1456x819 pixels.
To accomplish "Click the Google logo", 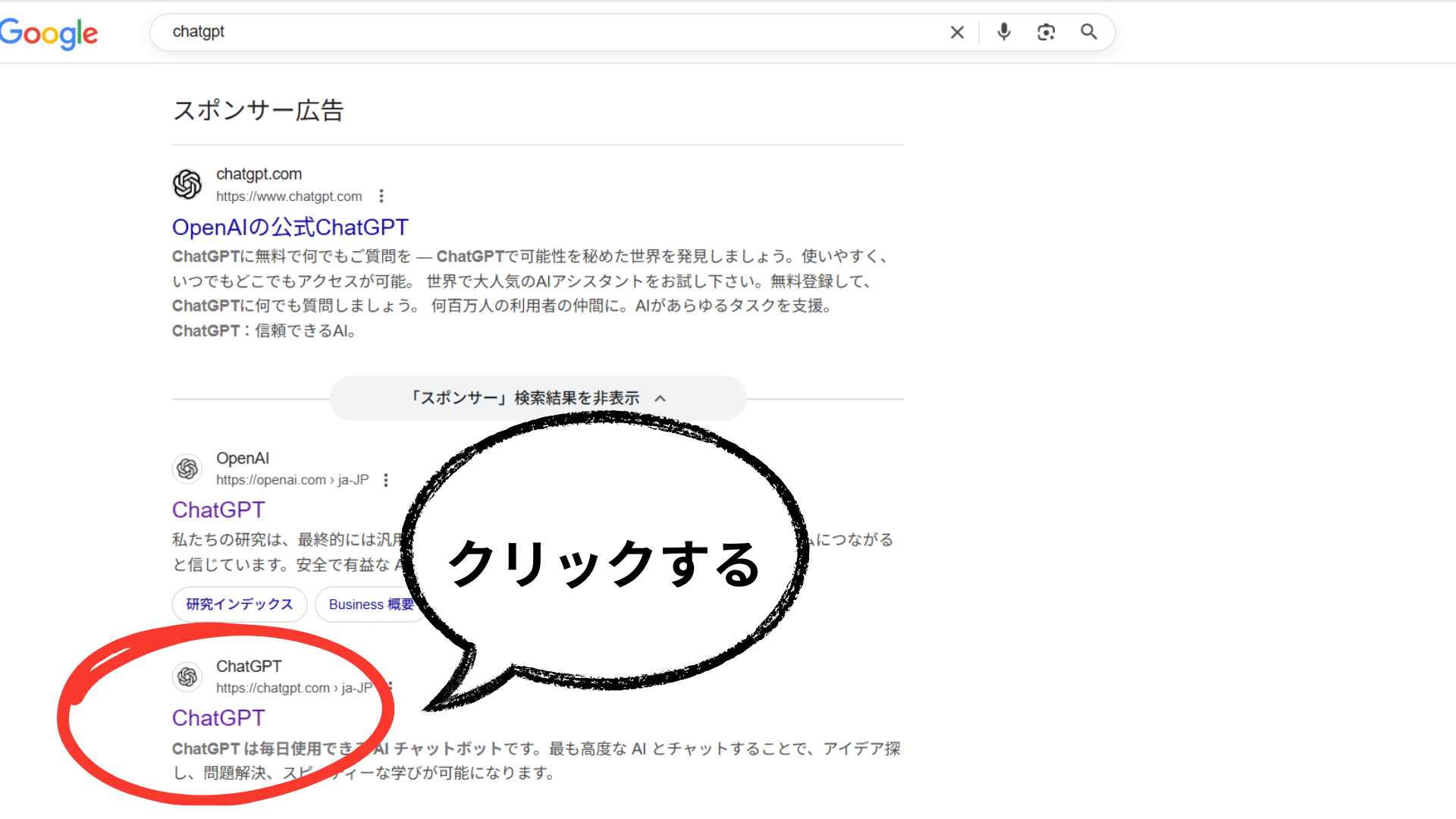I will (49, 33).
